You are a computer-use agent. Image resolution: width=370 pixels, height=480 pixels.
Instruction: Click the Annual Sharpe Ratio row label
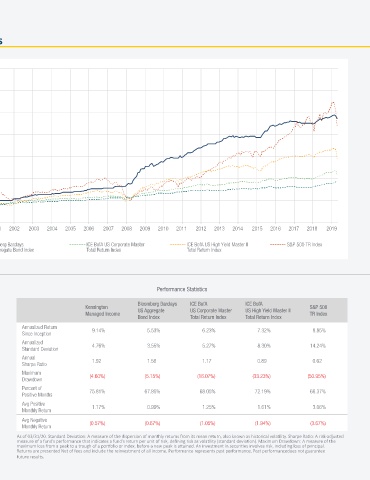coord(34,361)
